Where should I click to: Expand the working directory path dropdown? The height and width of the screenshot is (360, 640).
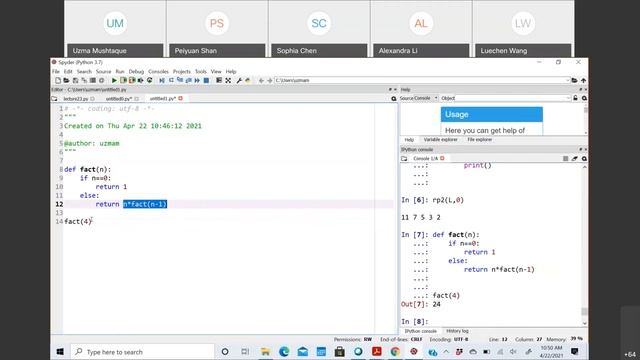pos(568,80)
